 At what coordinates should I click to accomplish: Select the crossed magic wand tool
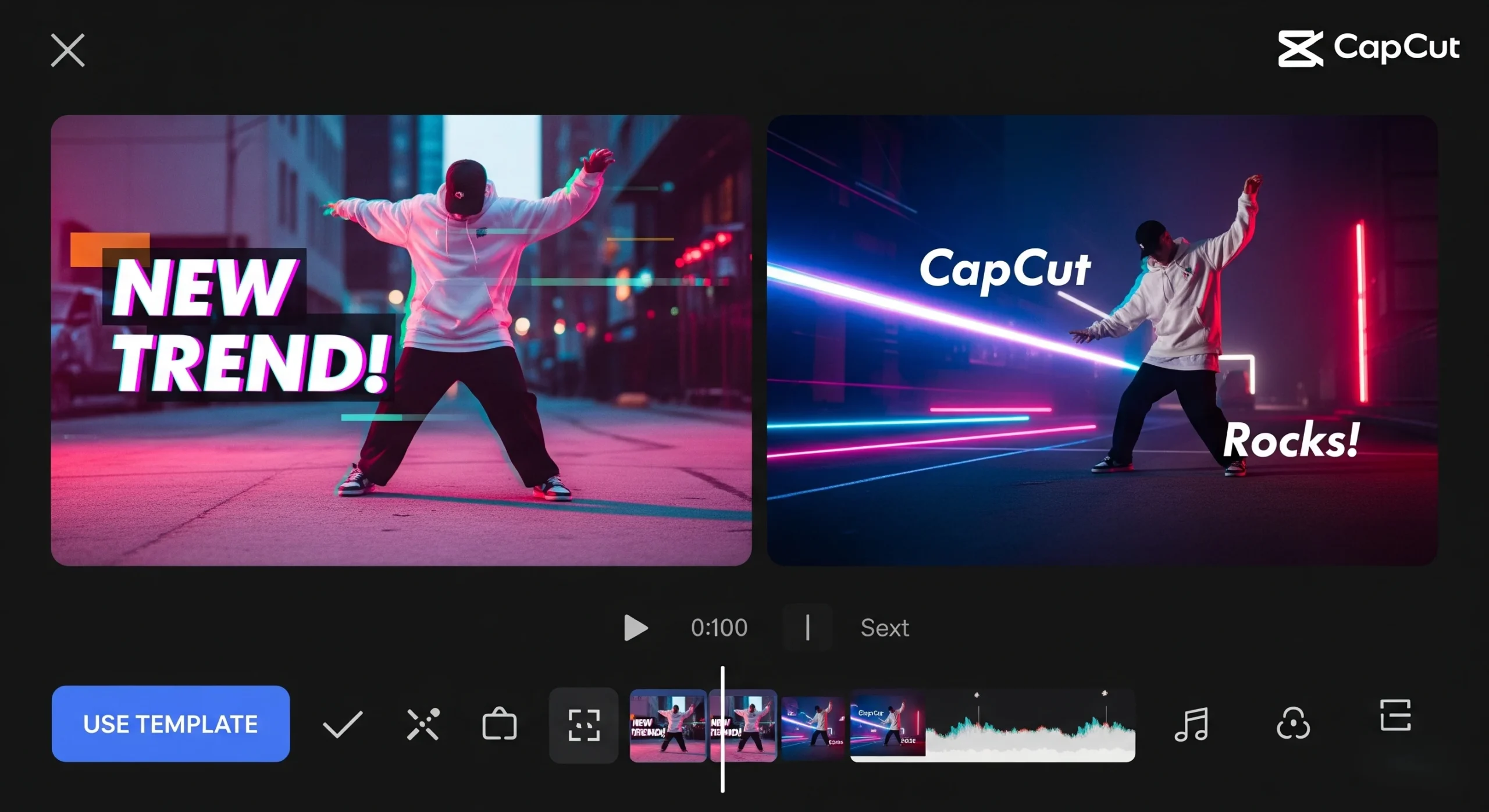[423, 724]
